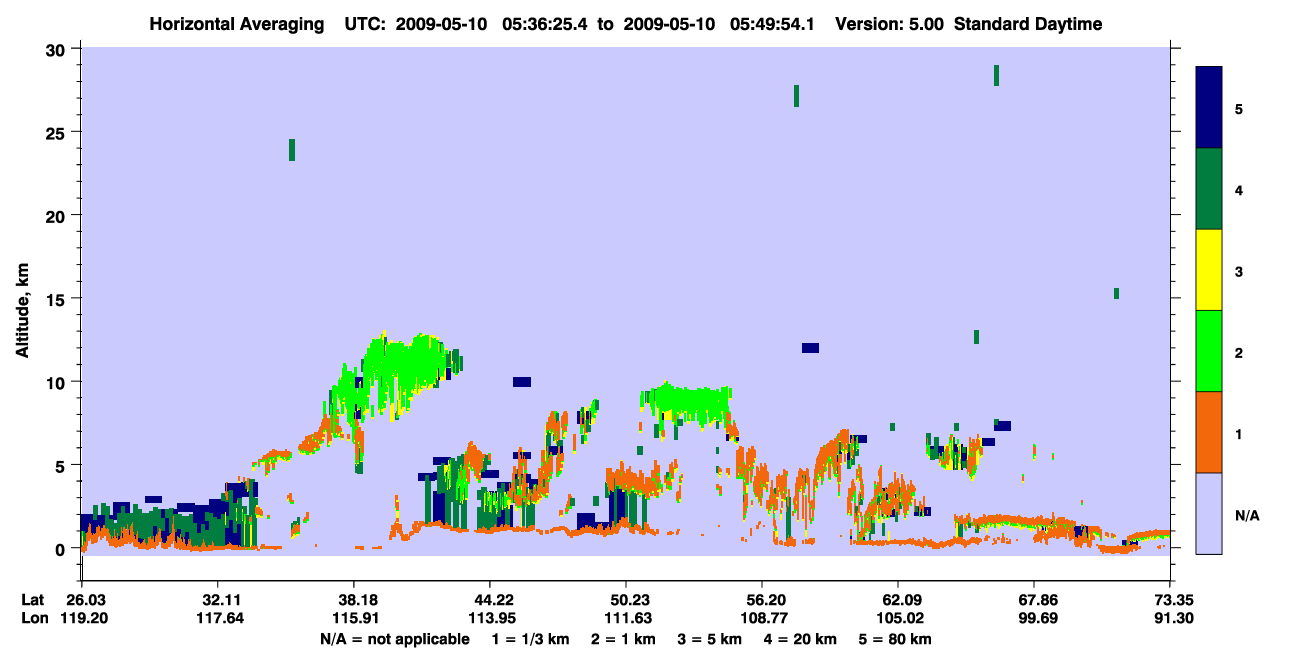
Task: Click the yellow colorbar segment labeled 3
Action: click(x=1209, y=270)
